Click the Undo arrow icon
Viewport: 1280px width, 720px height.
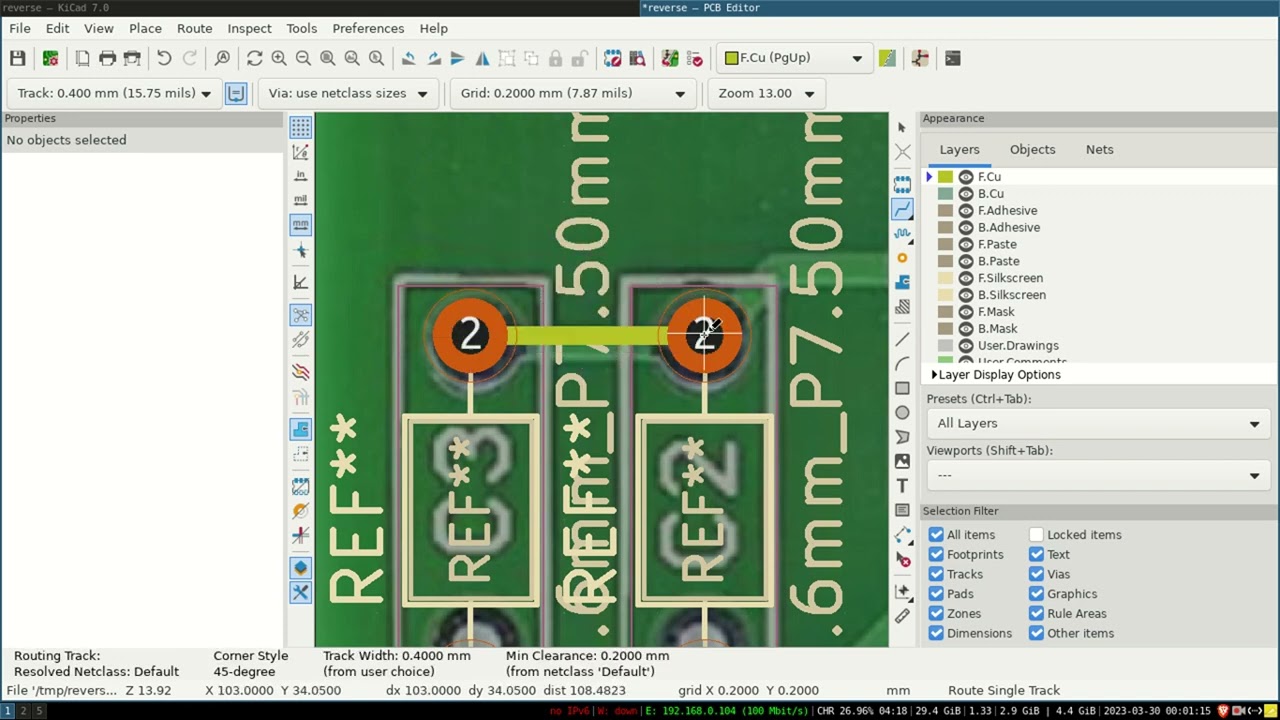coord(164,58)
